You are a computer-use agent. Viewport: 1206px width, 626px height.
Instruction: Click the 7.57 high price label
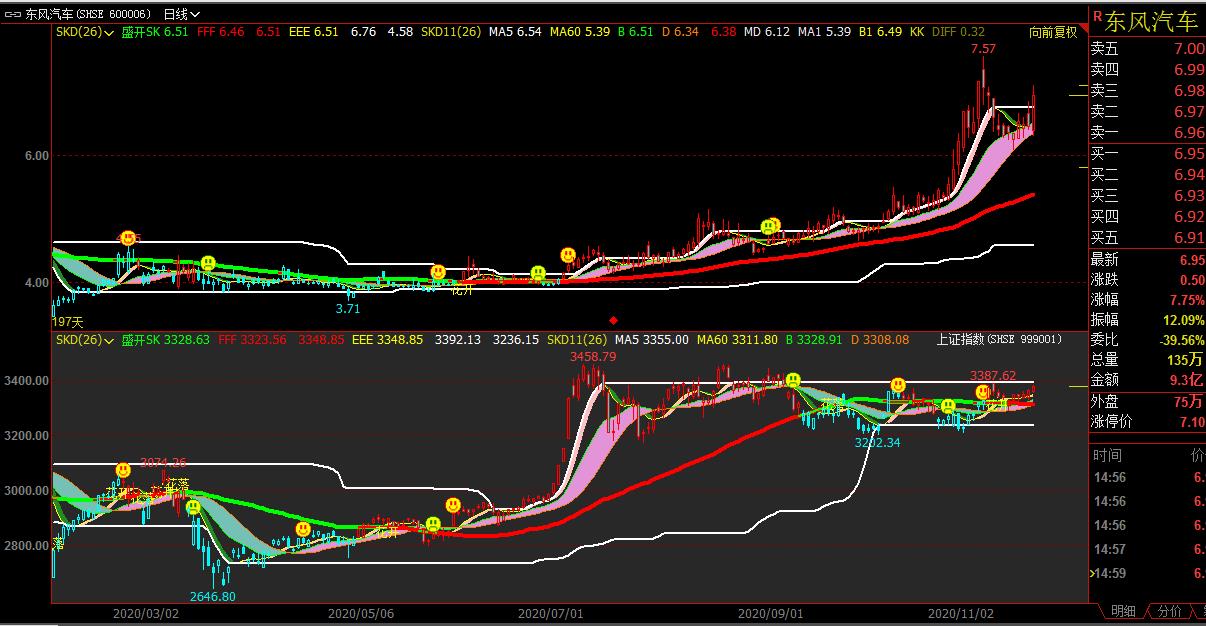coord(983,49)
